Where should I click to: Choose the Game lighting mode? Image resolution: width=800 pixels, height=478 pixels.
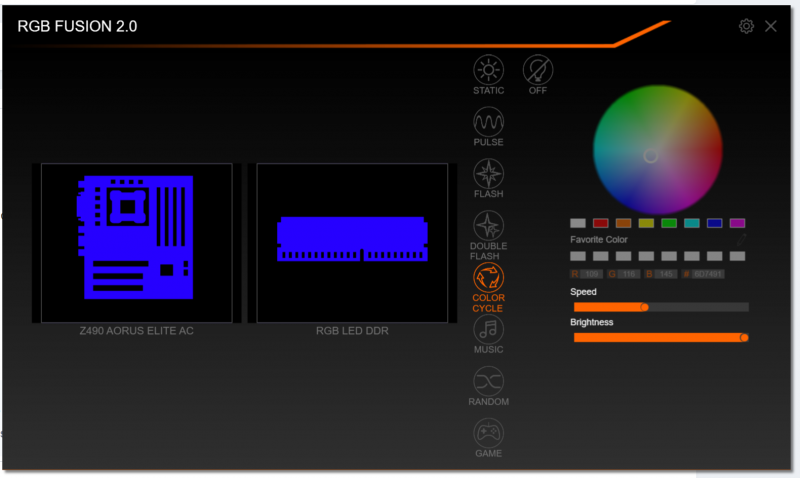click(x=489, y=433)
